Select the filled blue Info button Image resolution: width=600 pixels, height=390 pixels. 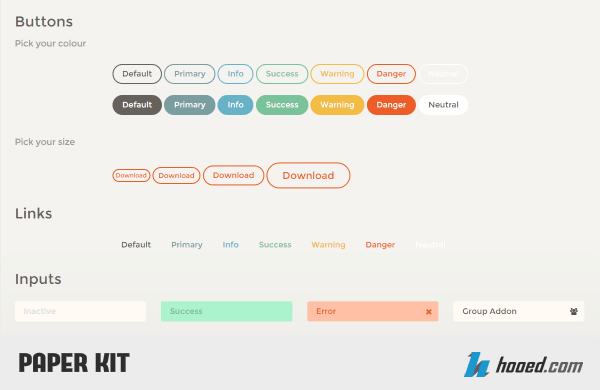(x=235, y=105)
